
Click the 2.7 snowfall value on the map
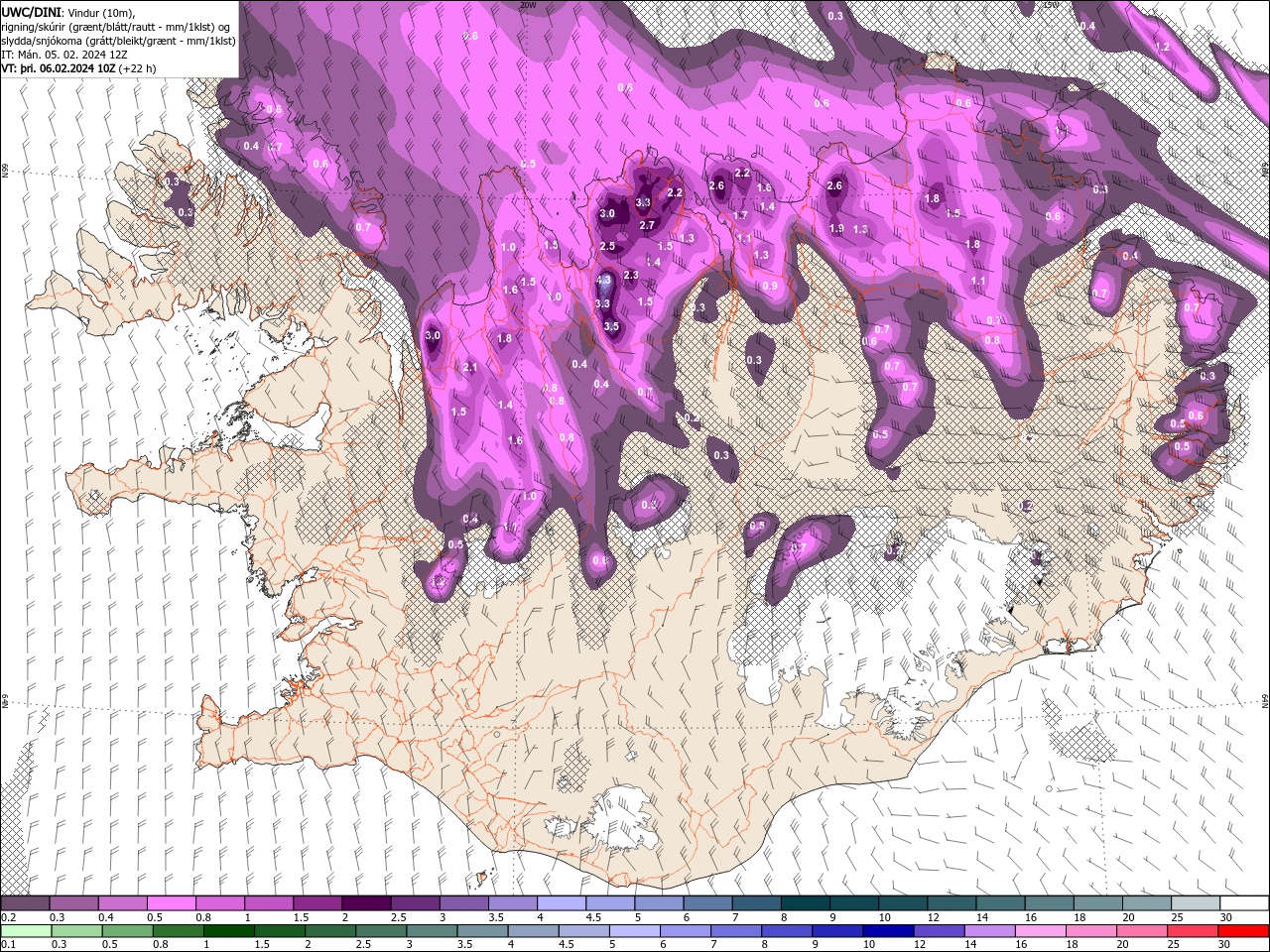coord(647,226)
